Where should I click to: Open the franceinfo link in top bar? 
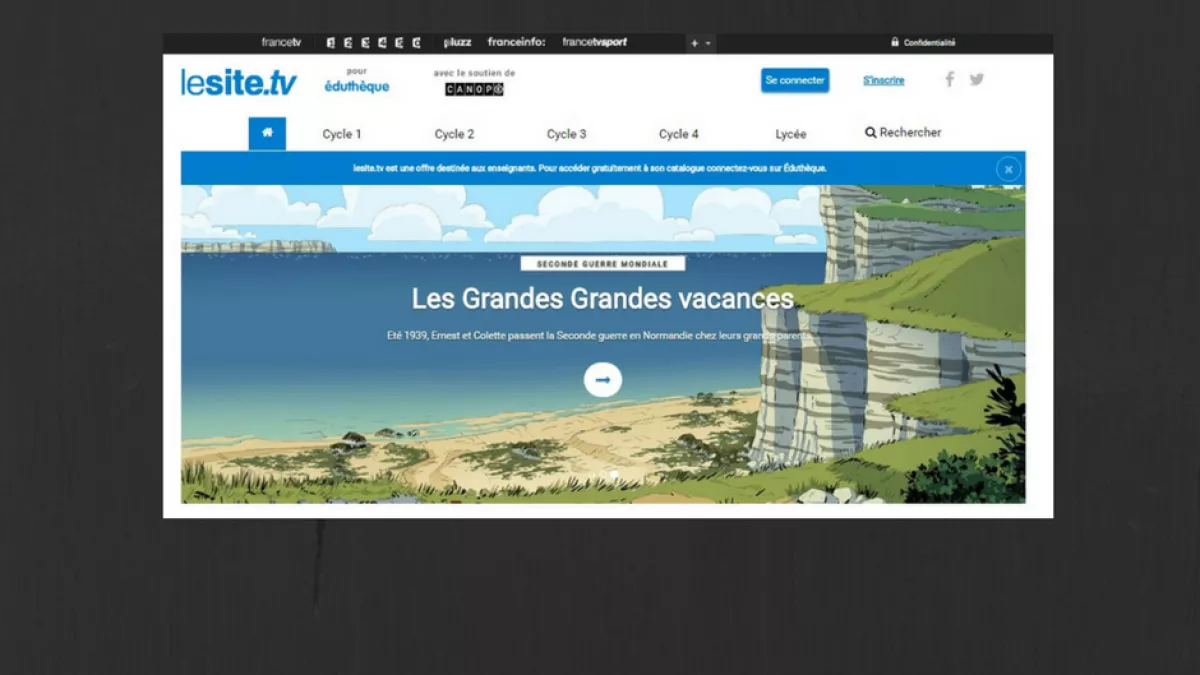516,43
